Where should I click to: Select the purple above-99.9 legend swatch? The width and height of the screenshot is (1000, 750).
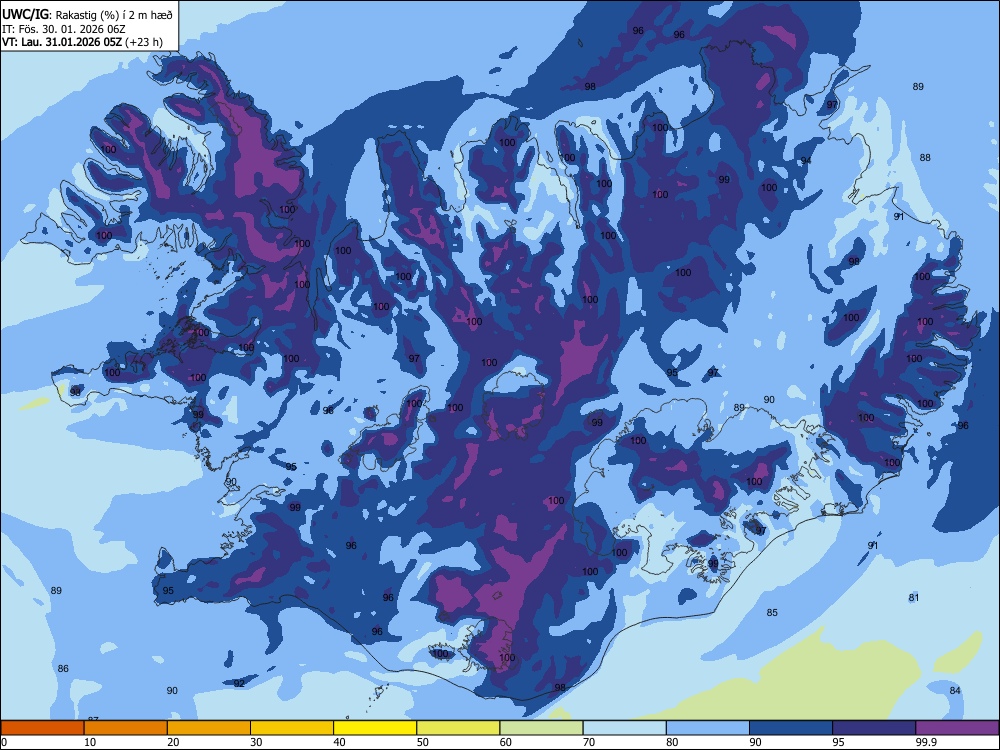point(957,728)
